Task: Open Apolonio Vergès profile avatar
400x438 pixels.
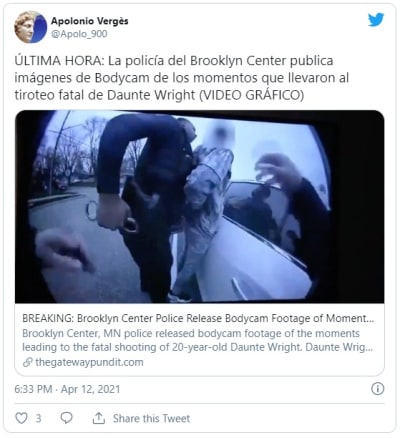Action: (30, 27)
